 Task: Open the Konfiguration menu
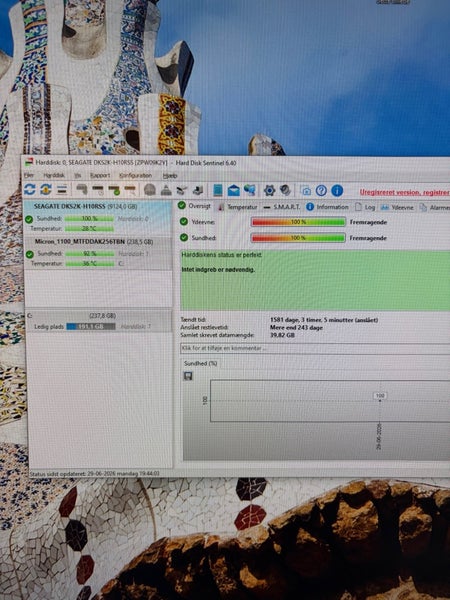tap(135, 175)
